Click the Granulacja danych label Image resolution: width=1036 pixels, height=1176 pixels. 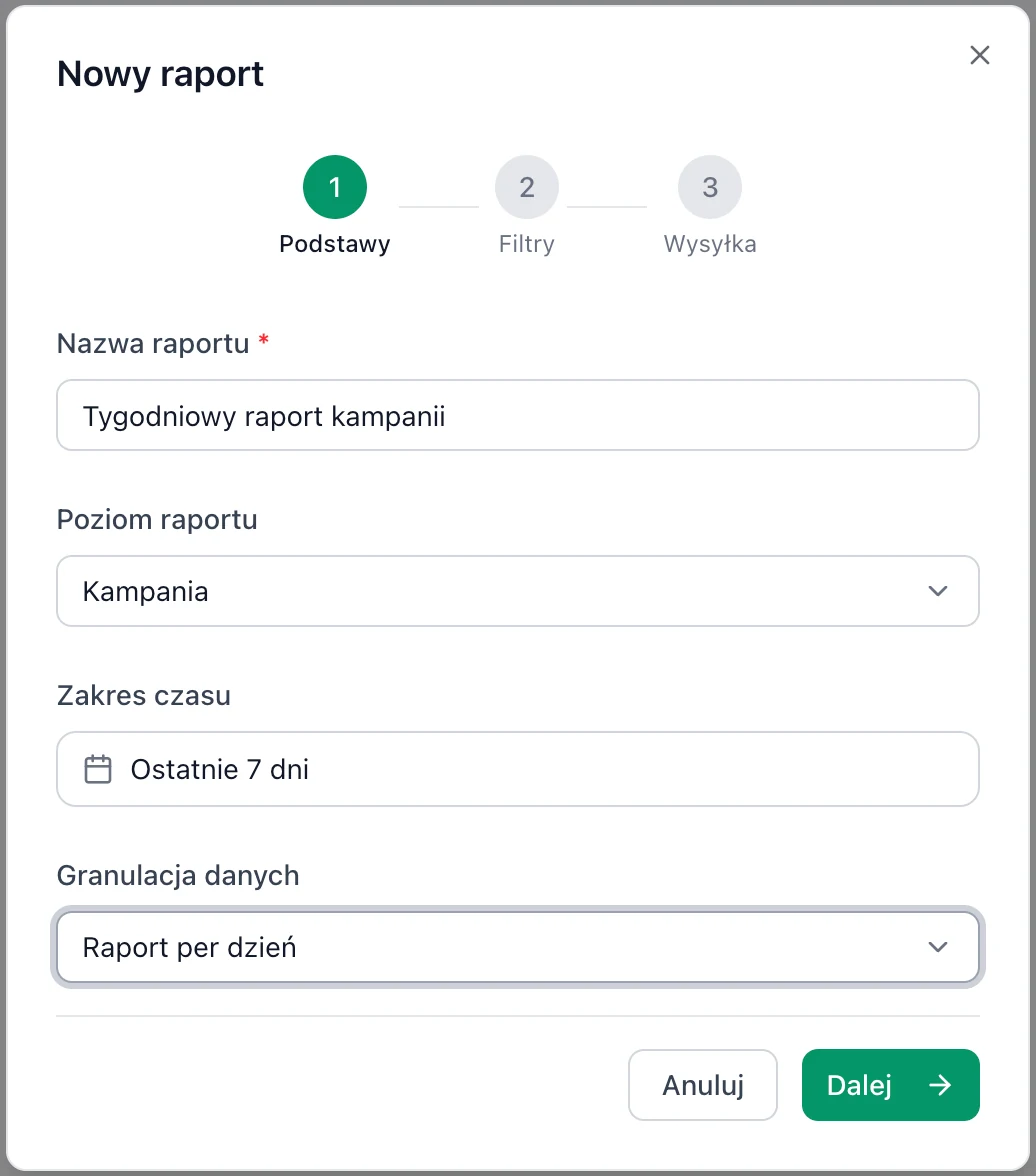[179, 875]
